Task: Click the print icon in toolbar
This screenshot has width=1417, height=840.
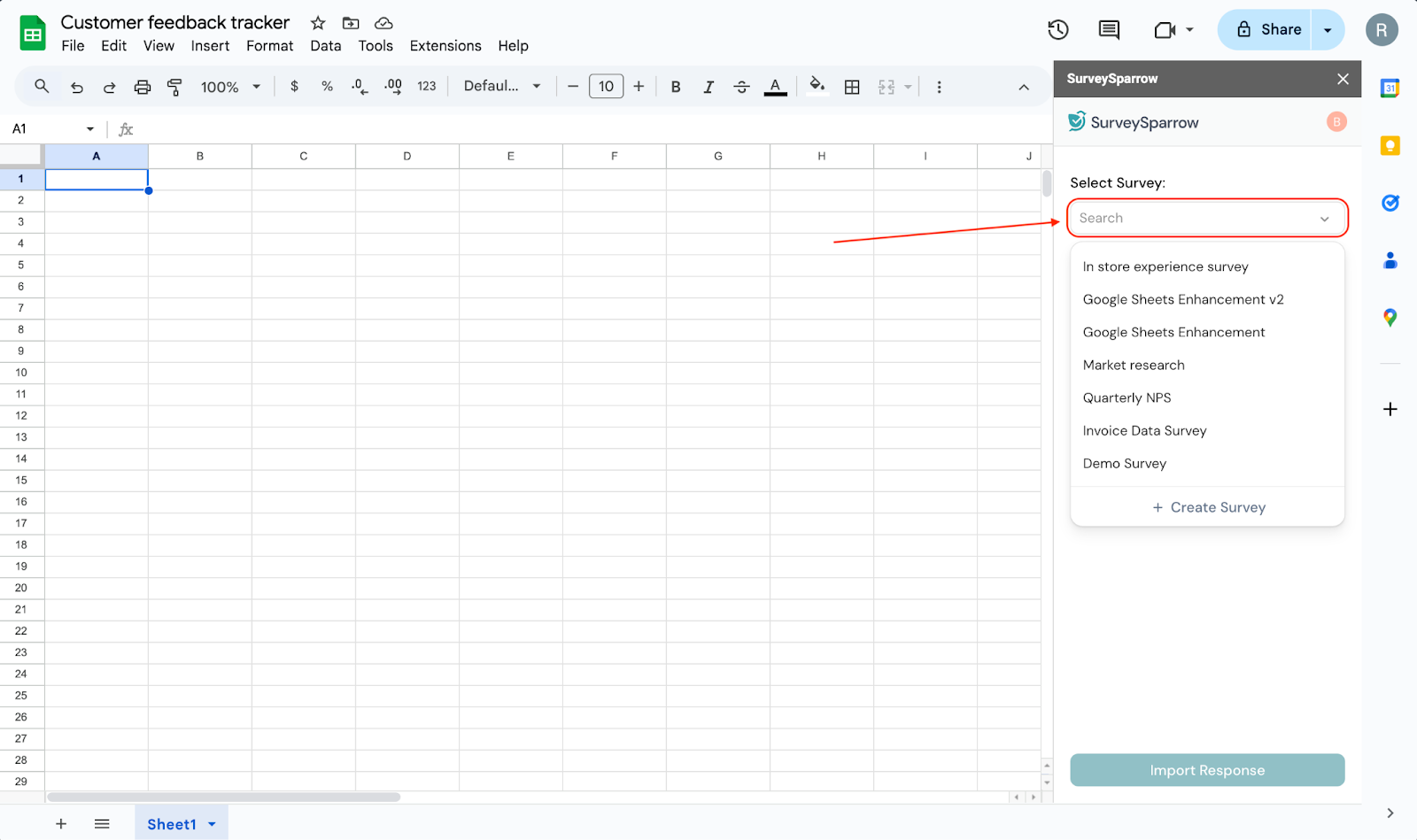Action: 142,87
